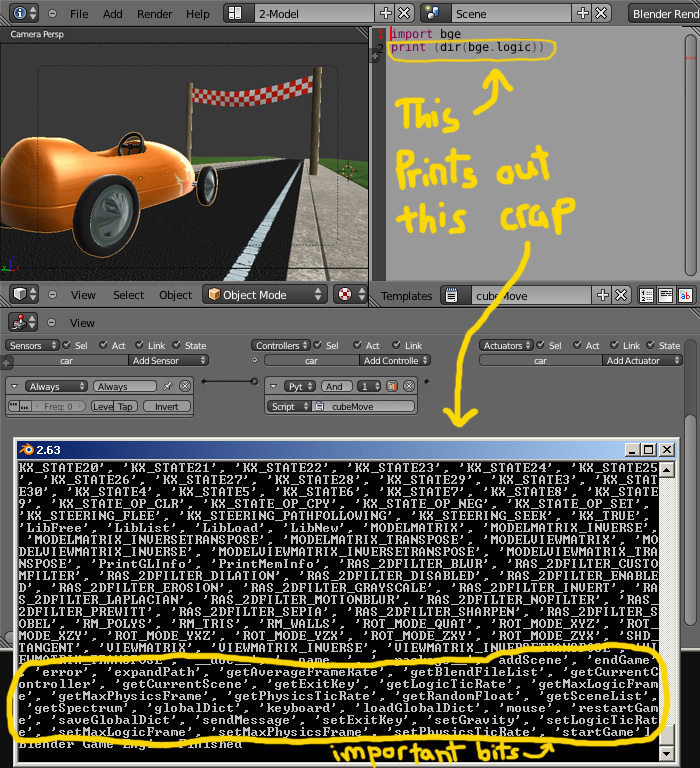Enable the Level triggering button
Viewport: 700px width, 768px height.
[102, 407]
